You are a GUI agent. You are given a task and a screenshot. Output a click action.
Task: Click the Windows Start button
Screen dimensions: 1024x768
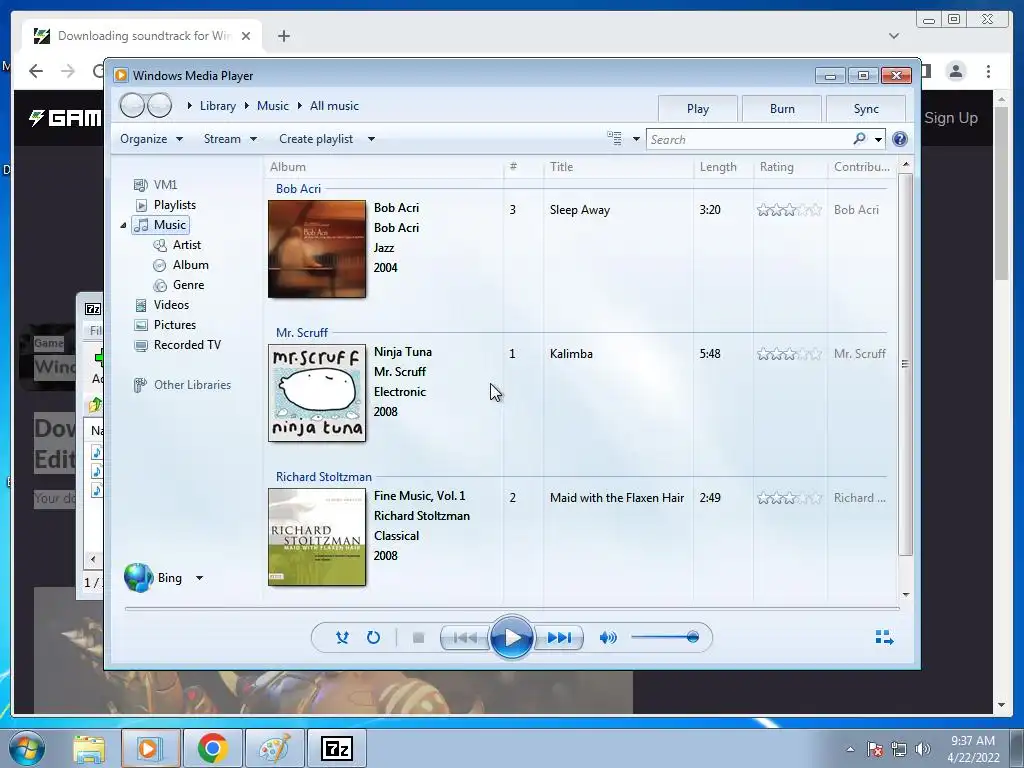[x=27, y=748]
